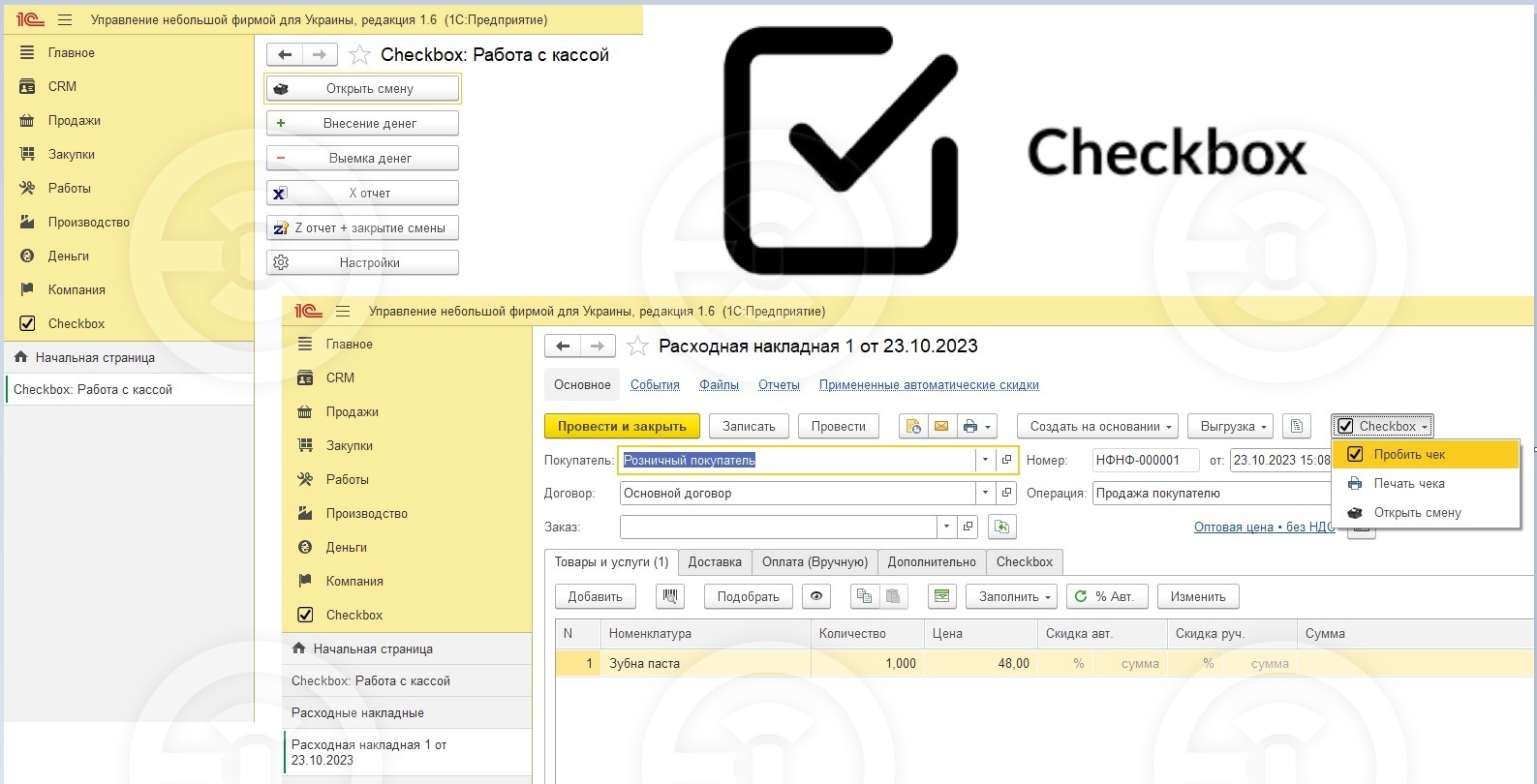Click the eye icon in goods toolbar
The width and height of the screenshot is (1537, 784).
[x=816, y=596]
